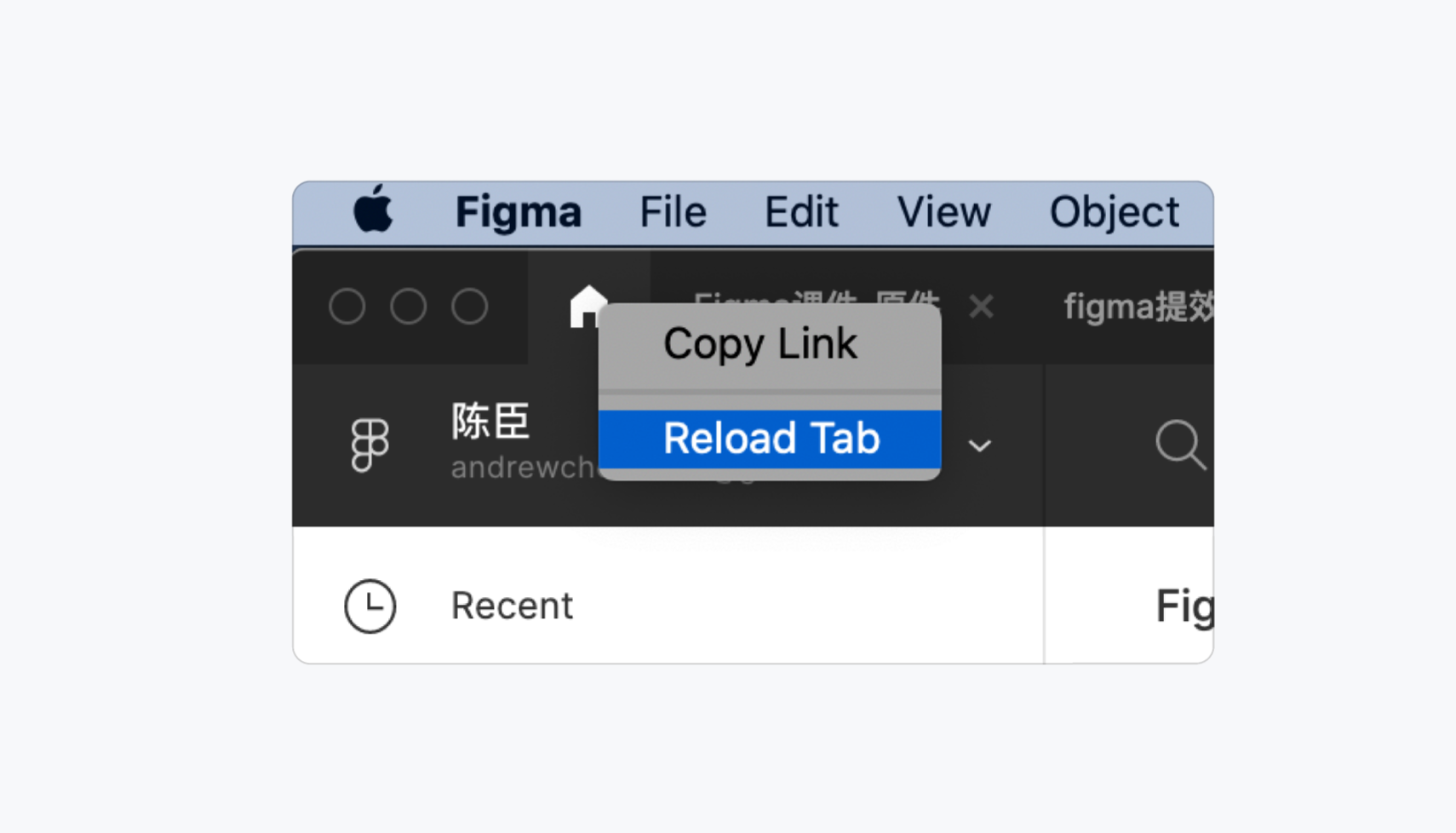Screen dimensions: 1456x833
Task: Click the clock icon beside Recent
Action: point(370,606)
